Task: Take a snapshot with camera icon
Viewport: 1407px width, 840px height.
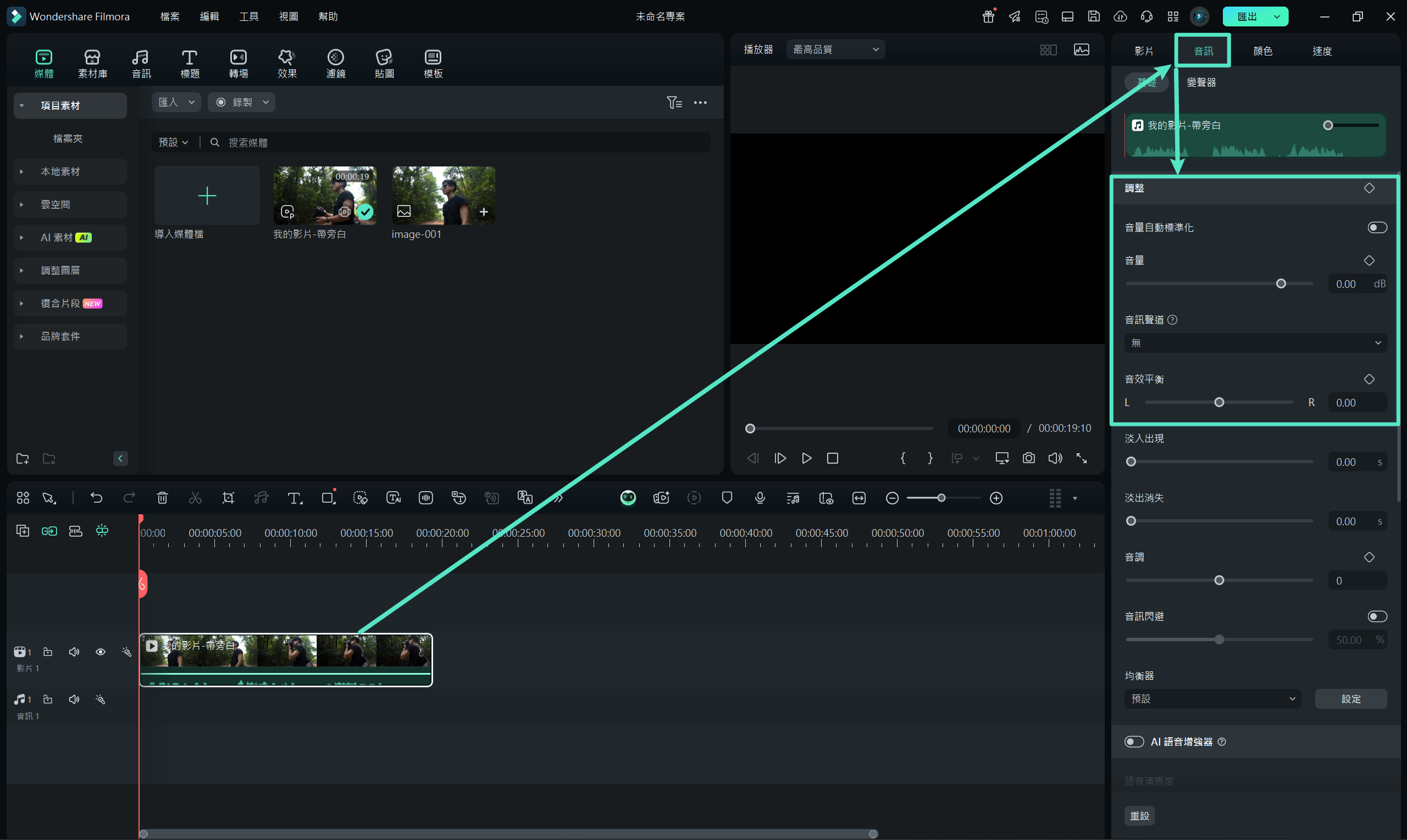Action: coord(1028,458)
